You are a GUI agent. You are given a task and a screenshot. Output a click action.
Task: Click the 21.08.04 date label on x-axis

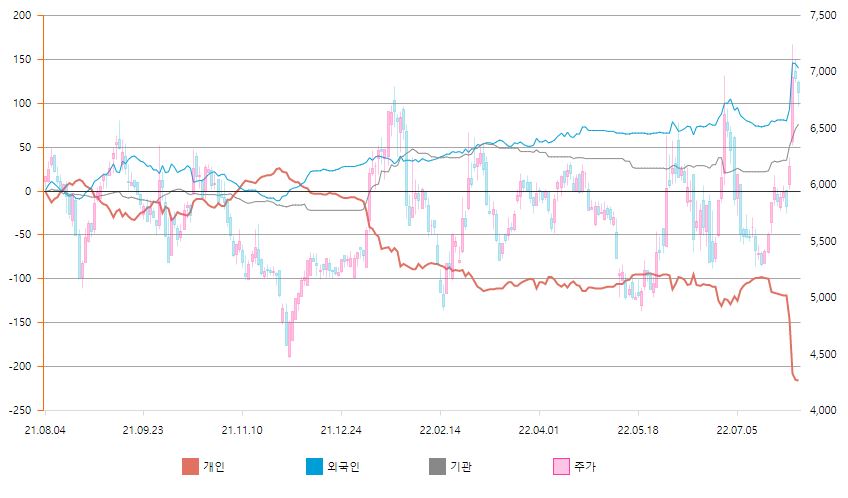pyautogui.click(x=44, y=430)
